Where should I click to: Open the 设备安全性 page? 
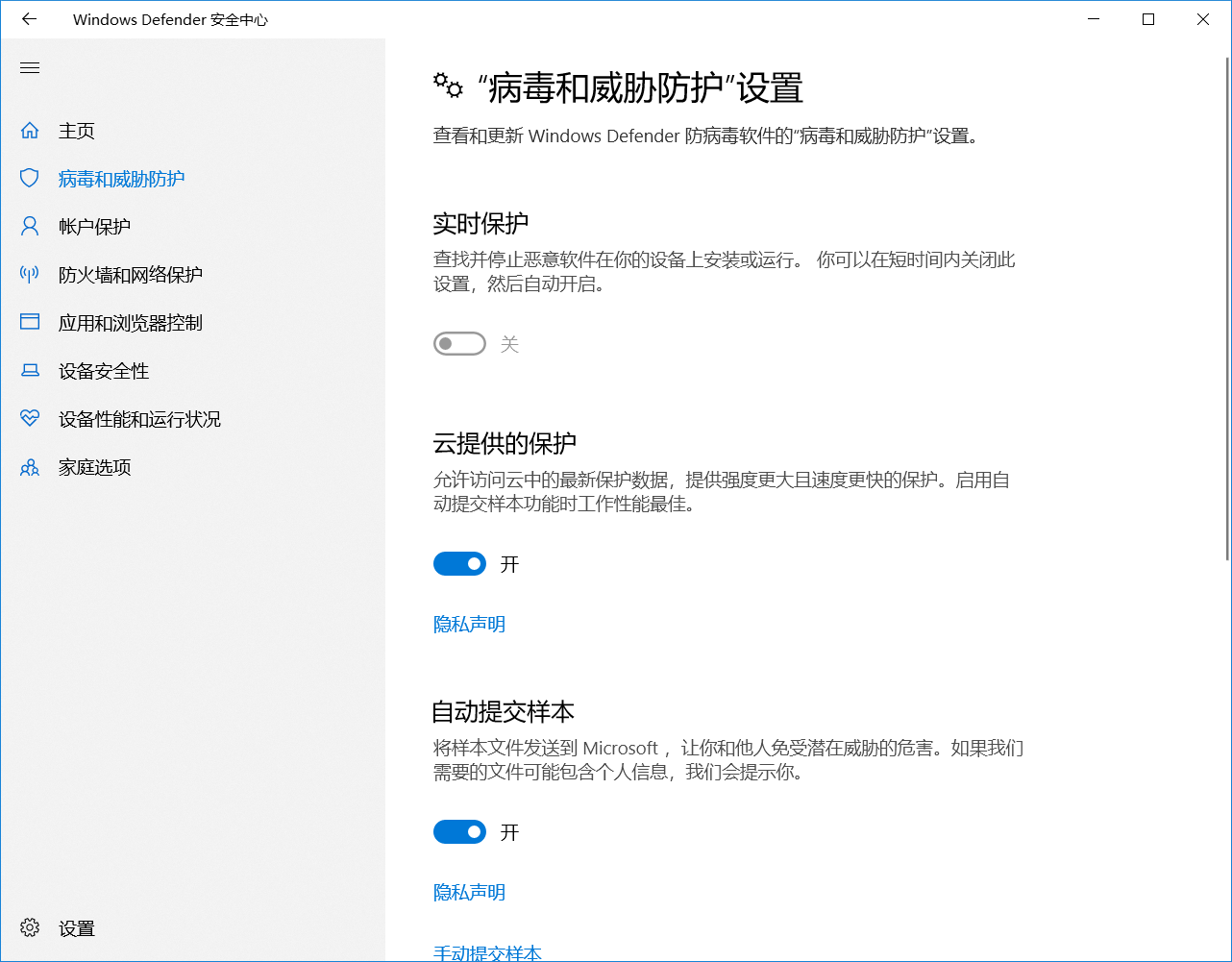pos(104,371)
